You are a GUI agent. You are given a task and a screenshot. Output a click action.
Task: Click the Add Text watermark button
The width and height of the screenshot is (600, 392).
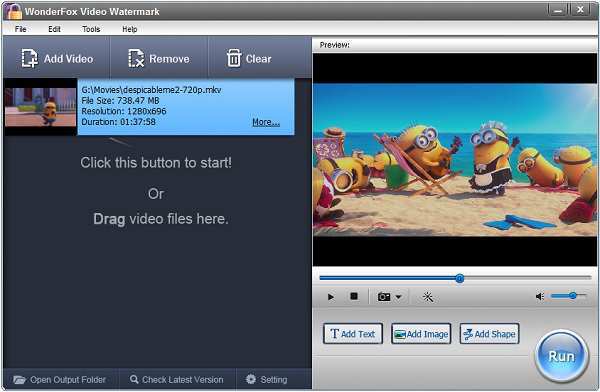(353, 334)
